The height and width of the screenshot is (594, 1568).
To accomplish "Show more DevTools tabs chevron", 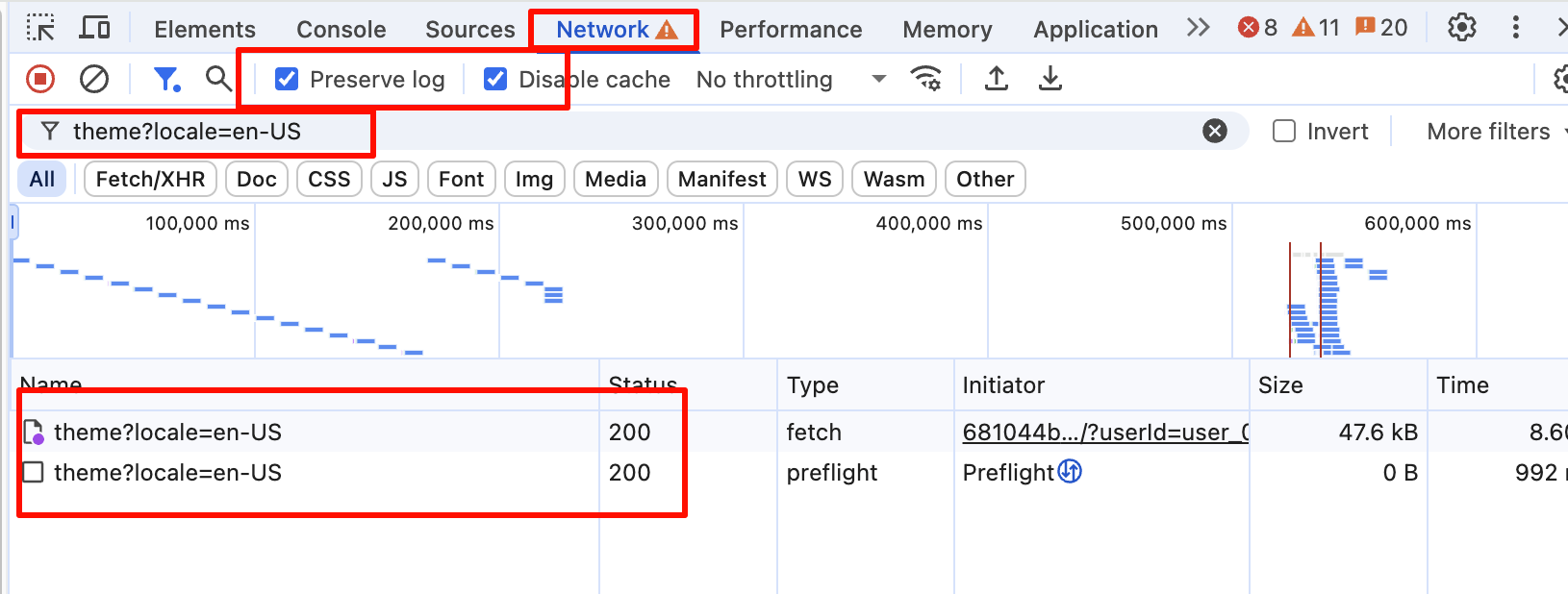I will click(1198, 29).
